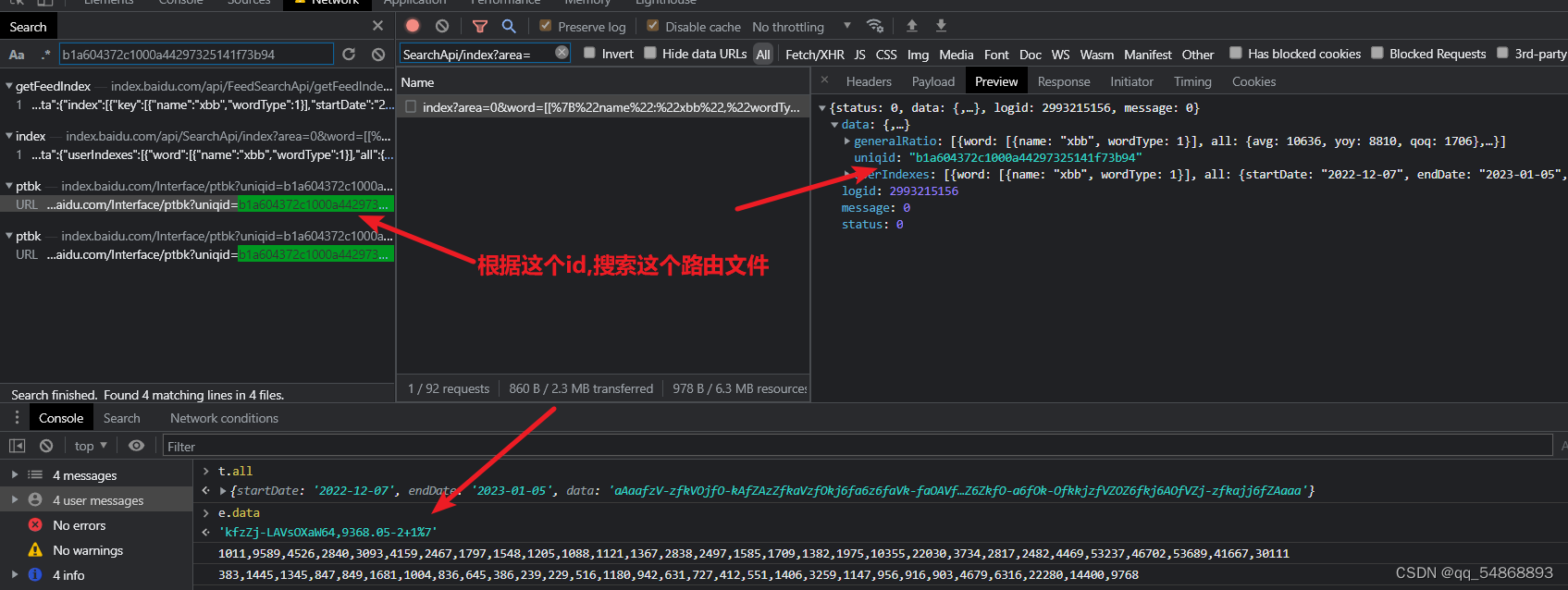Create live expression eye icon
The image size is (1568, 590).
(x=137, y=446)
